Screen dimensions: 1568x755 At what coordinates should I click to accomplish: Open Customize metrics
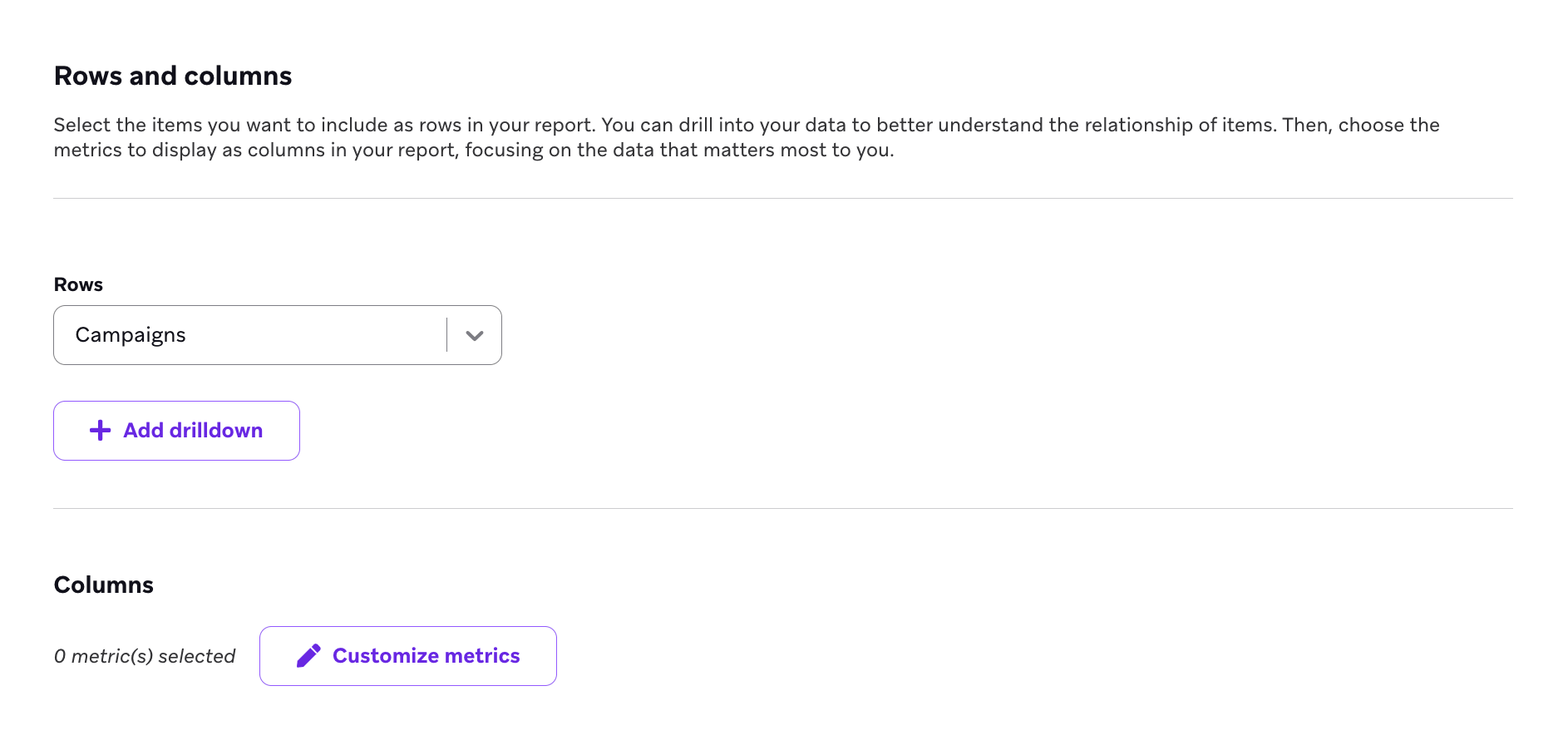(x=407, y=656)
